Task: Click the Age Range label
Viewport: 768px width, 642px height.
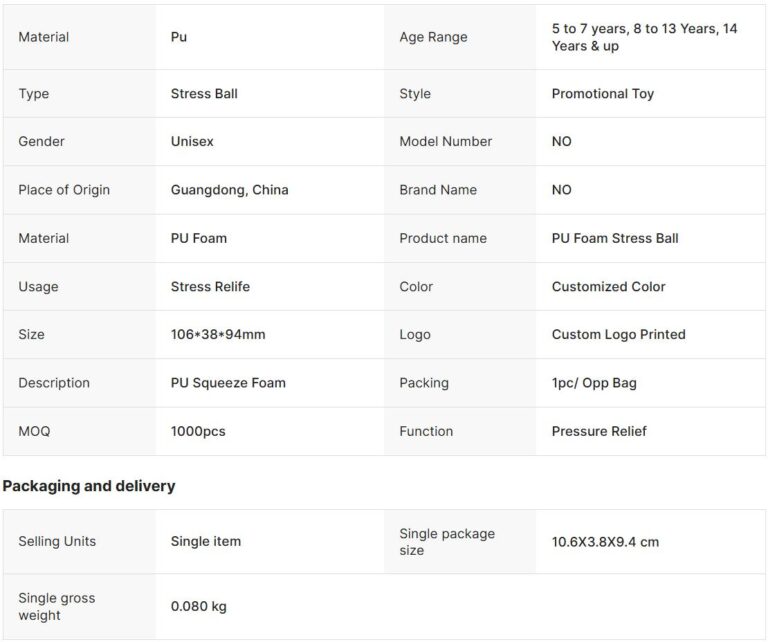Action: click(433, 37)
